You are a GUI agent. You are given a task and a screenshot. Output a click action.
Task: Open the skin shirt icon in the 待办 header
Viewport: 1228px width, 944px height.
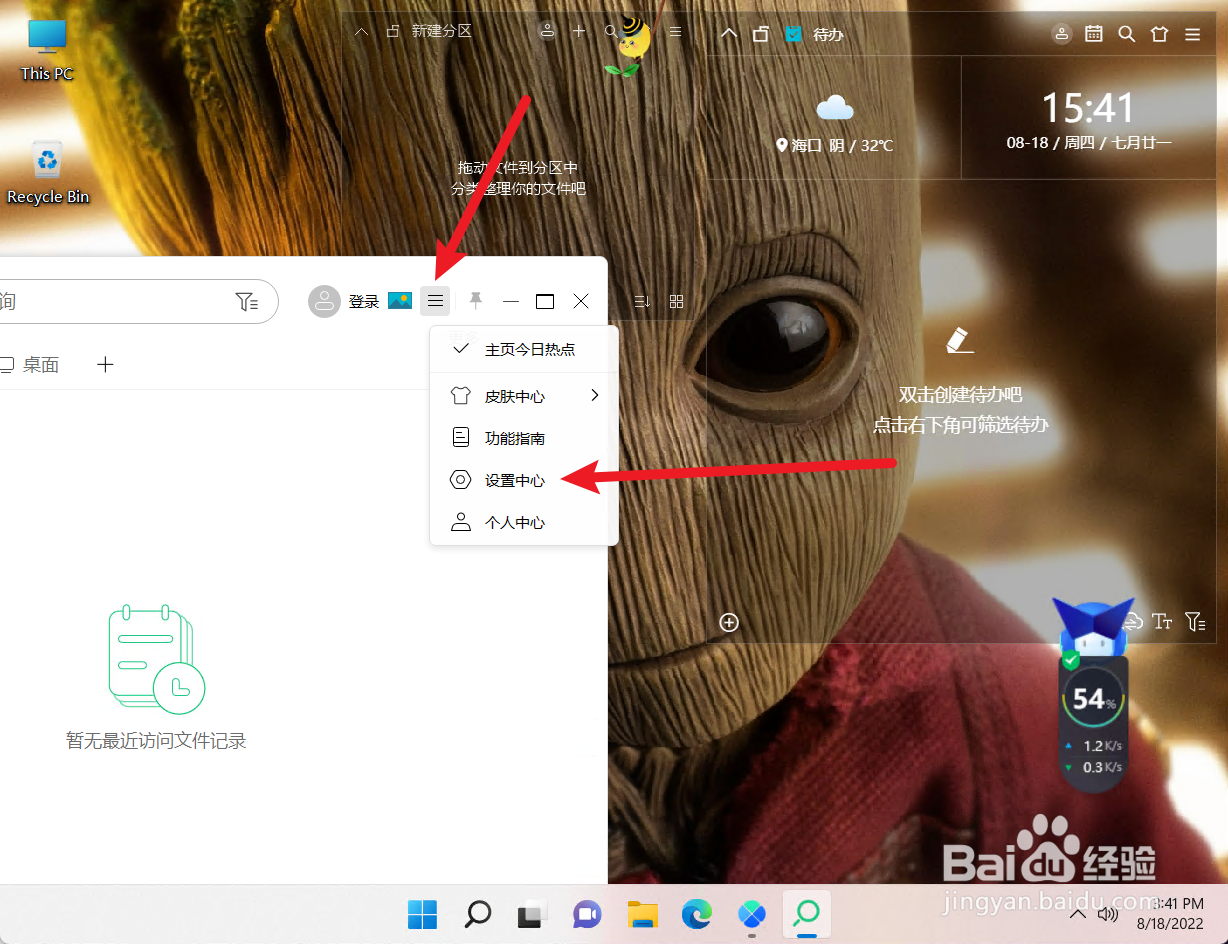[1159, 34]
